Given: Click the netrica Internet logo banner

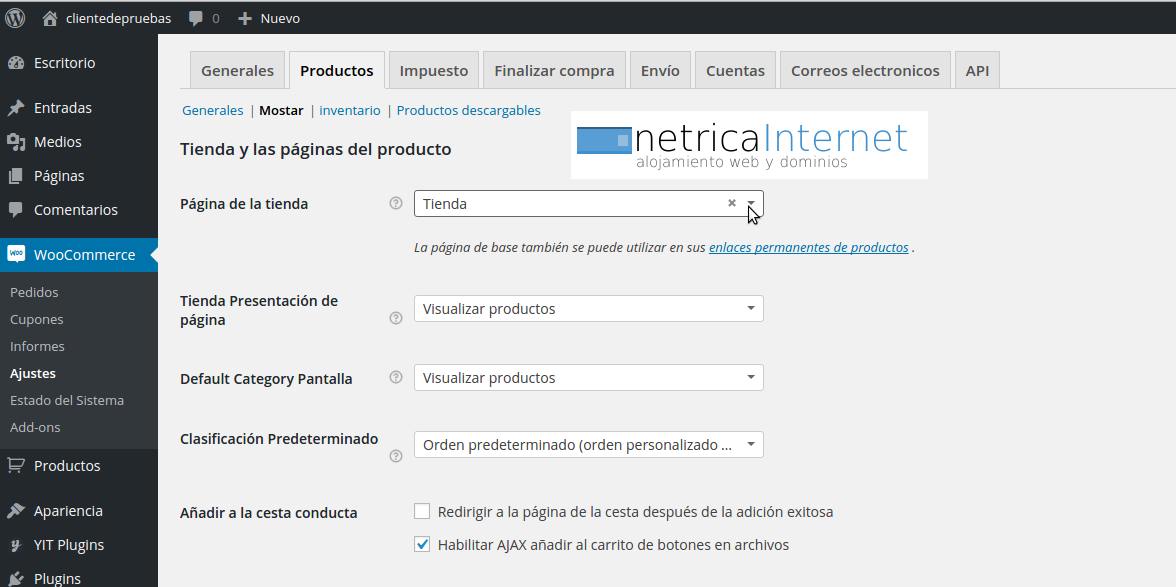Looking at the screenshot, I should point(749,145).
